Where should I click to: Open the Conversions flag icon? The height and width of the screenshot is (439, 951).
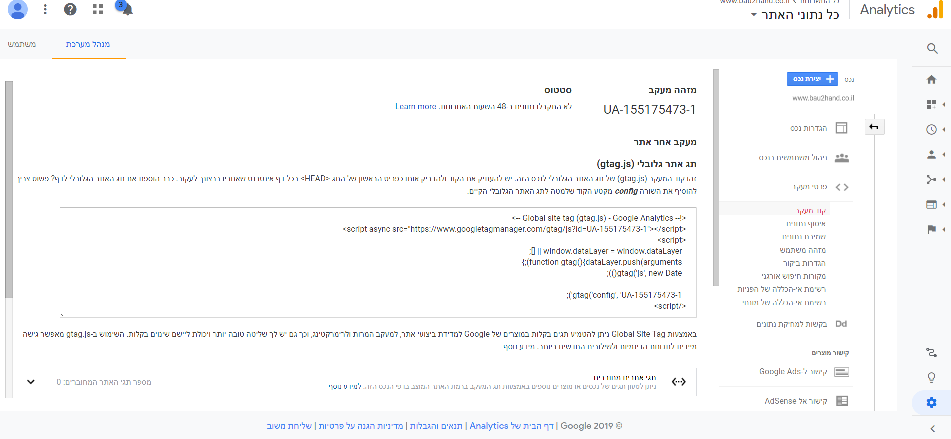(932, 229)
